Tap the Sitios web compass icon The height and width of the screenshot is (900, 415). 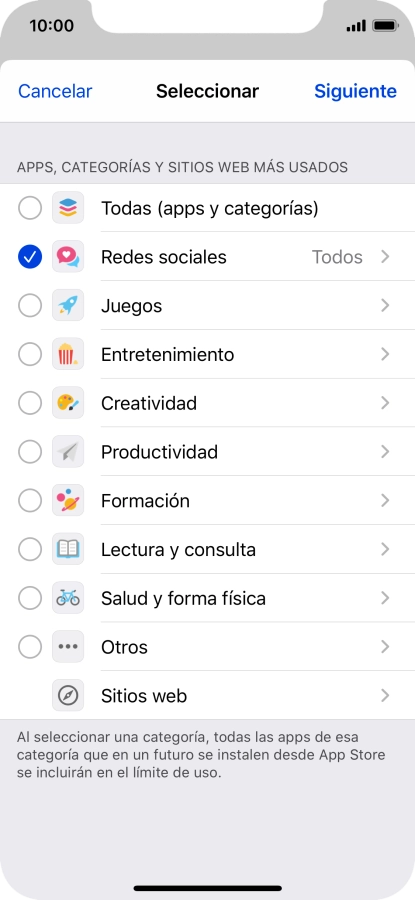tap(68, 696)
